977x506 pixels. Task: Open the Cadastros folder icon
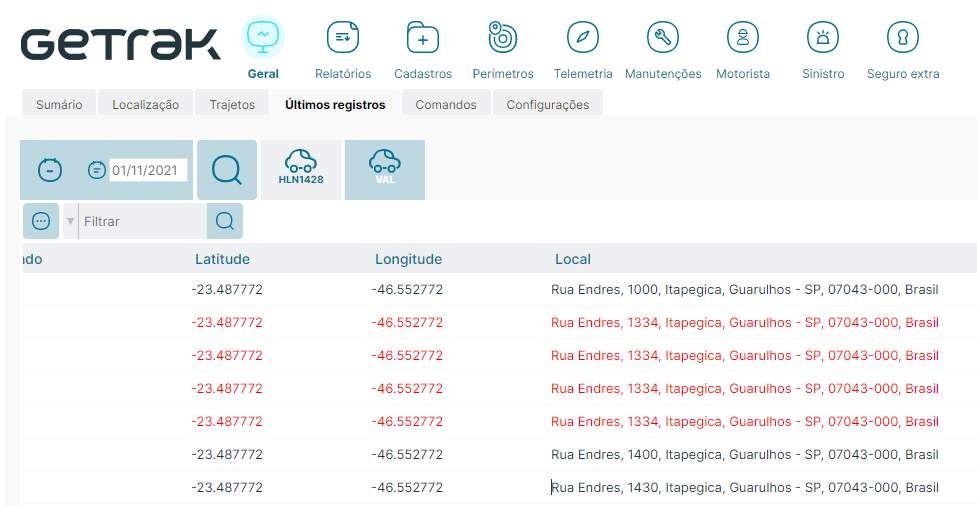point(422,37)
